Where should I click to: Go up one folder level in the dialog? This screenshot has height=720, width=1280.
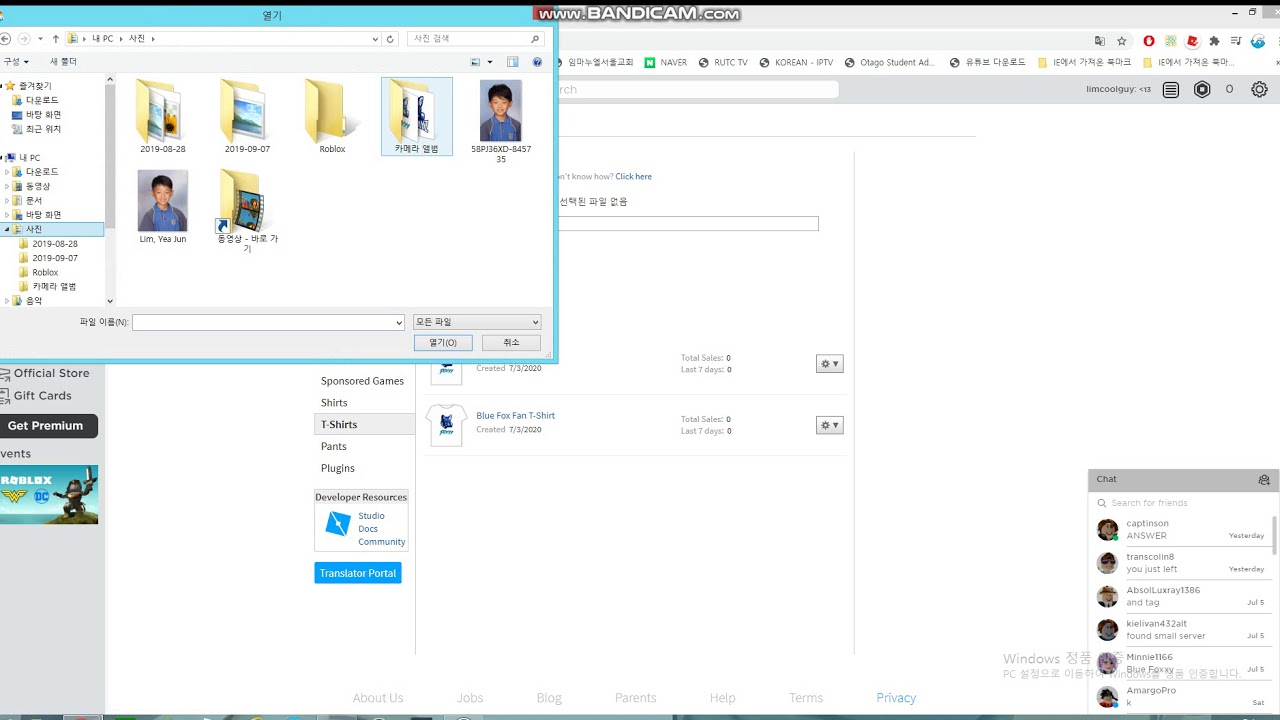(56, 39)
